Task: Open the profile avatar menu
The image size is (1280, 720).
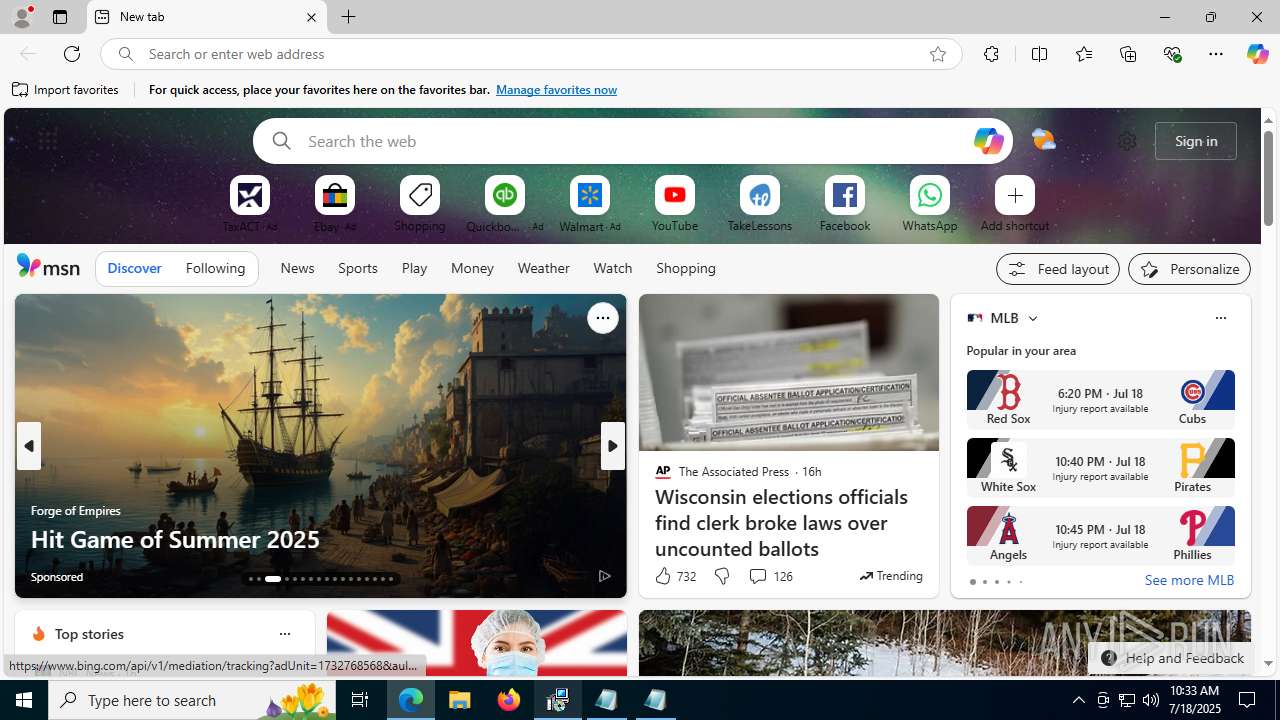Action: [x=22, y=17]
